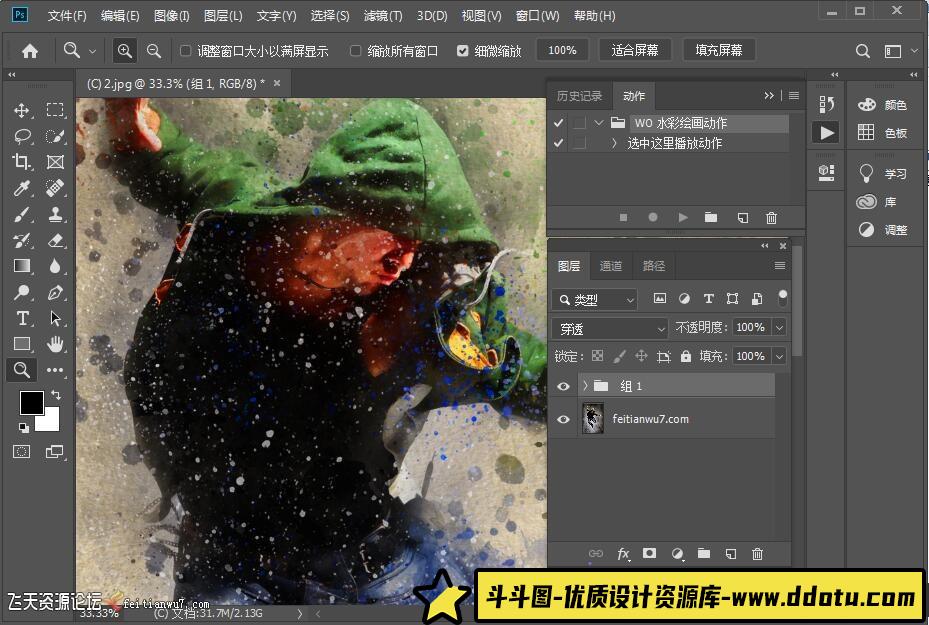Viewport: 929px width, 625px height.
Task: Switch to the 历史记录 tab
Action: click(579, 96)
